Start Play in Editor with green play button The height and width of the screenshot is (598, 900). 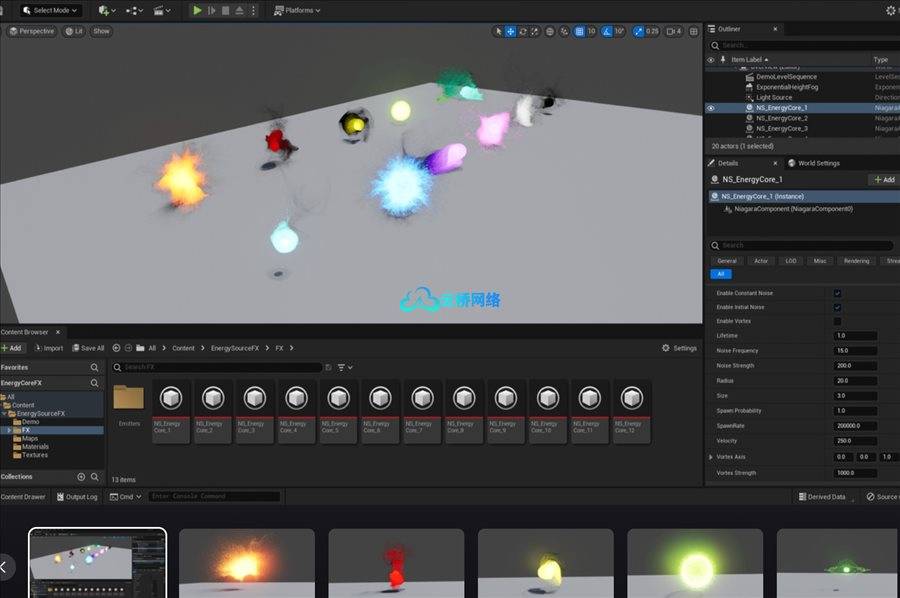197,10
